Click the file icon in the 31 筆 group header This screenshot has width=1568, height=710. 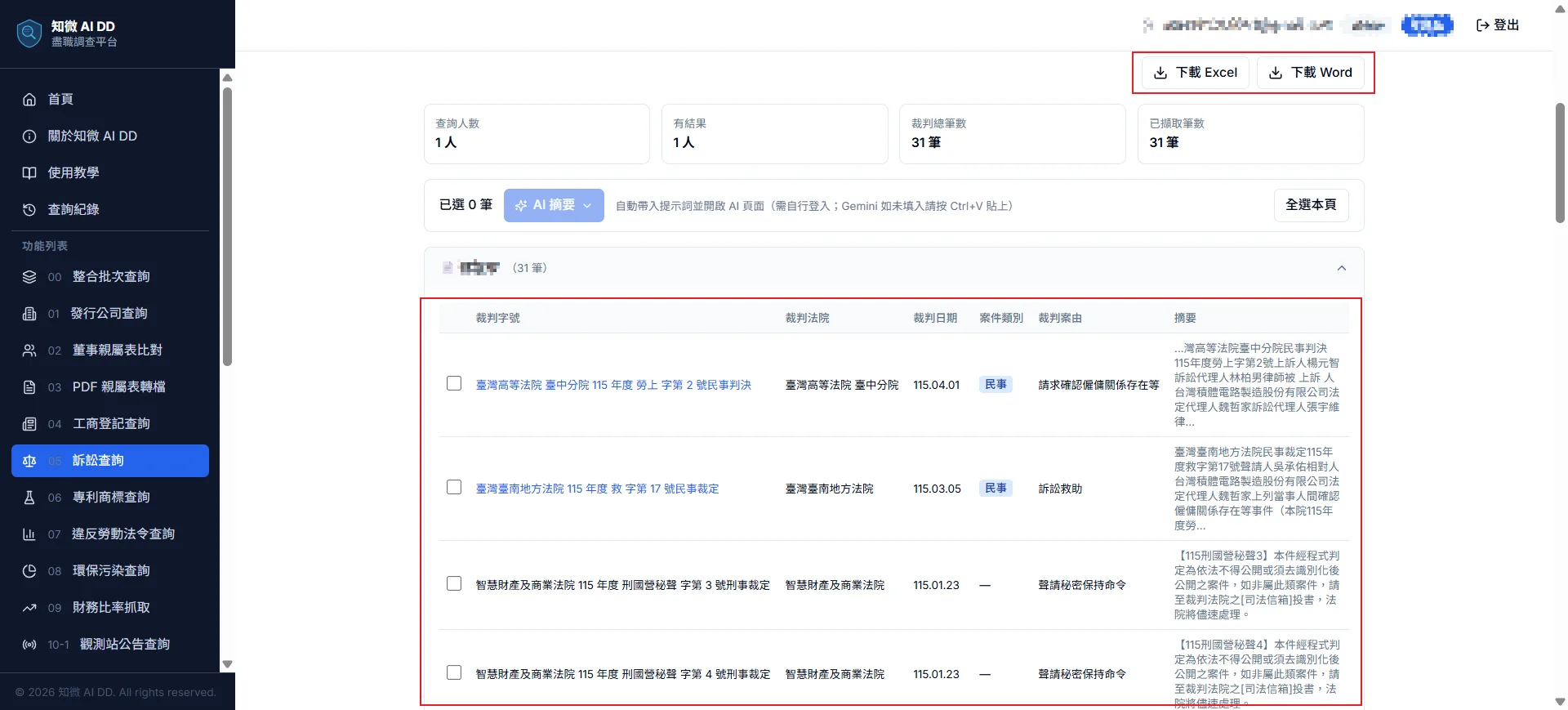448,268
